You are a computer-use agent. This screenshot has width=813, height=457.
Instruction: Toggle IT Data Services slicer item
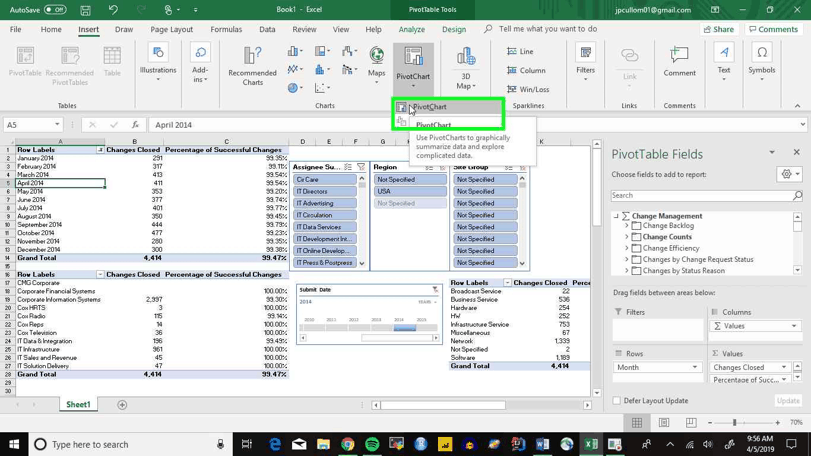[325, 227]
